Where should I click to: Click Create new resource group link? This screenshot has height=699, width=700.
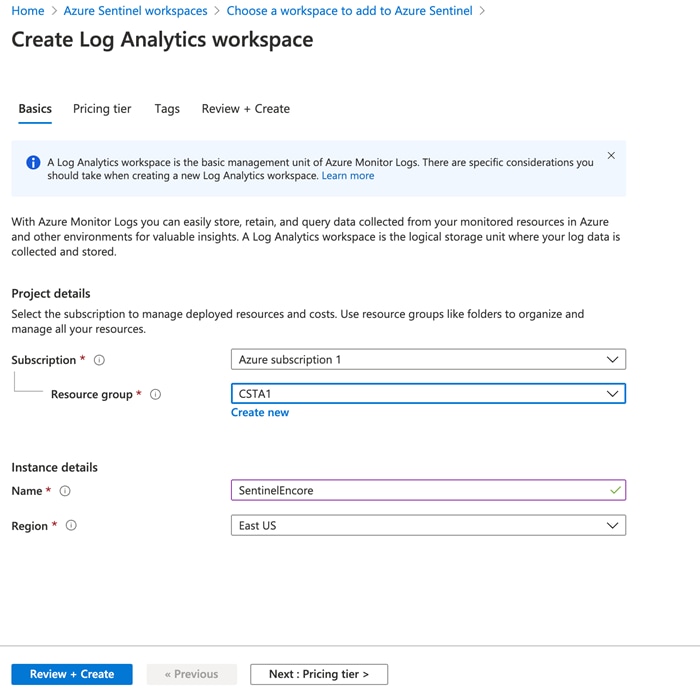pos(260,412)
